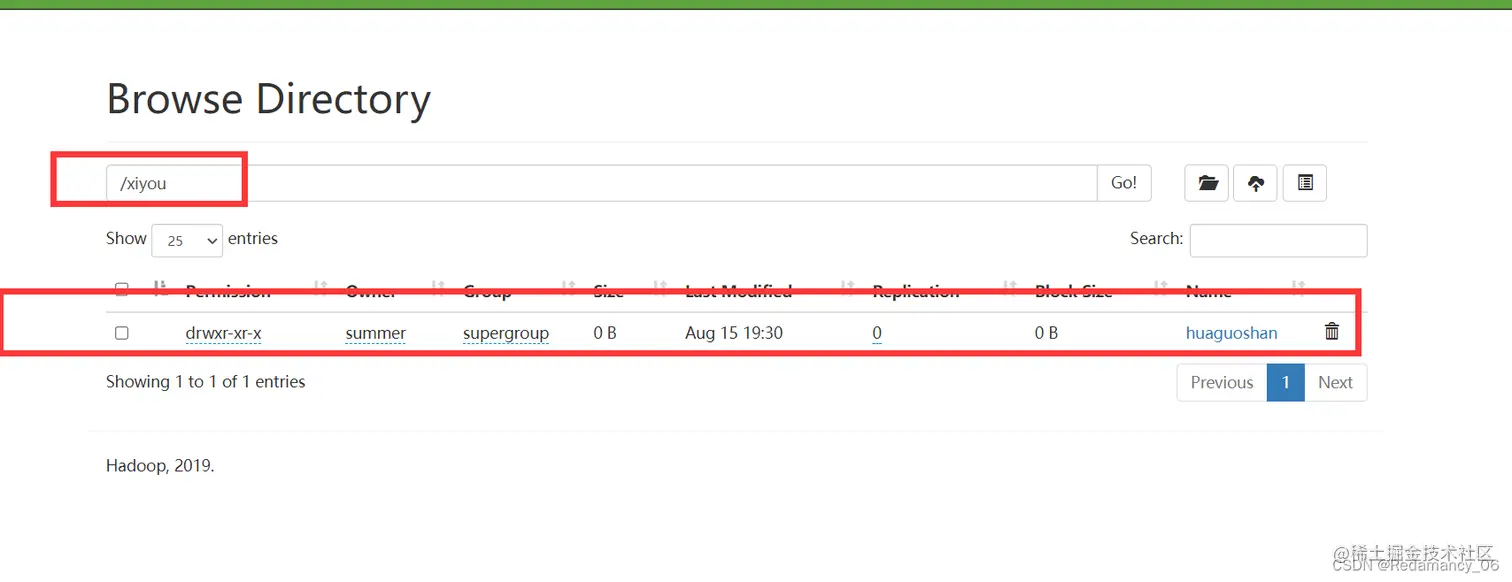Focus the directory path field /xiyou
The height and width of the screenshot is (582, 1512).
click(602, 183)
